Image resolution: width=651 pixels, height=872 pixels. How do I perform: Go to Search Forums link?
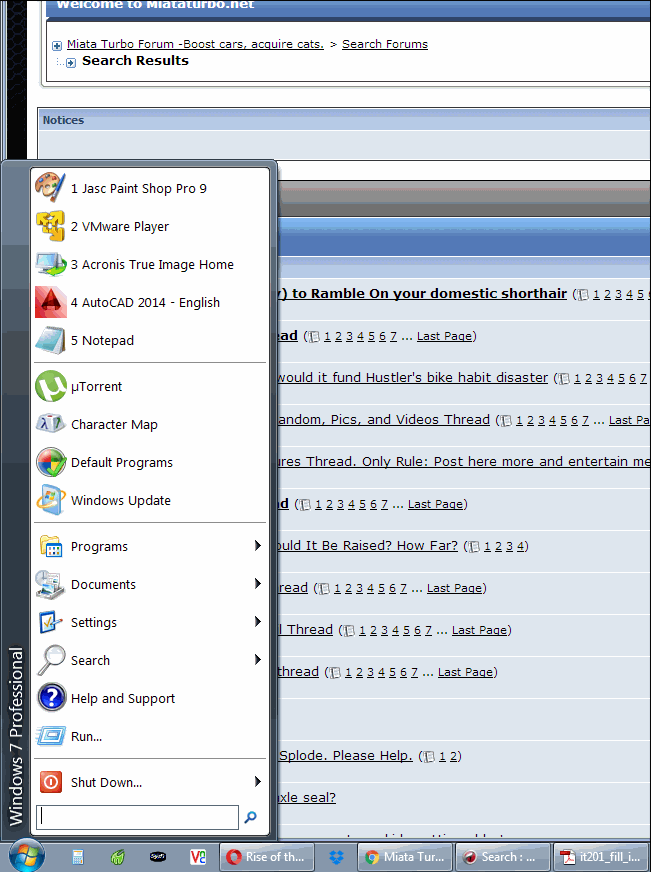coord(385,44)
